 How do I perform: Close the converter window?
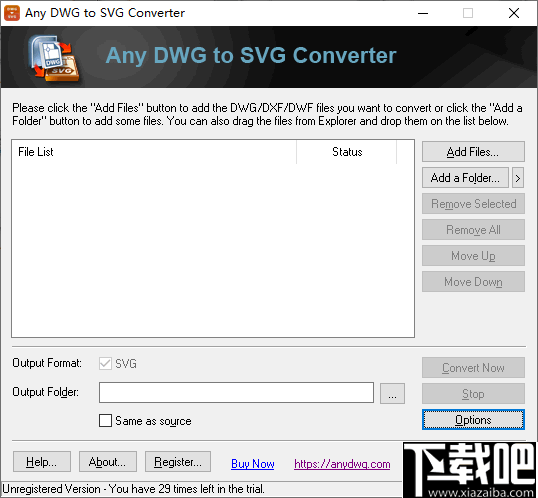514,13
